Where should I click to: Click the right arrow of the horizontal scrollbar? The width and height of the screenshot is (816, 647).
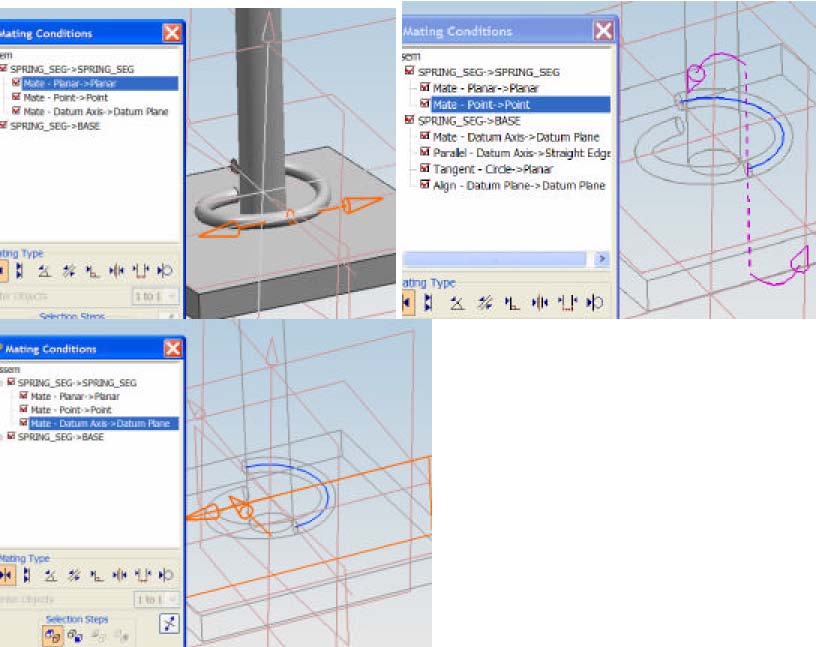tap(602, 258)
